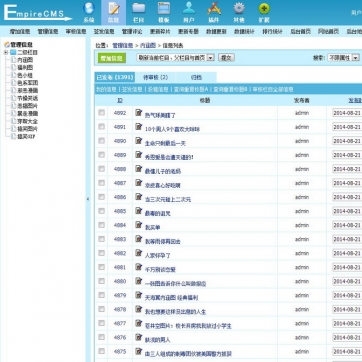The width and height of the screenshot is (362, 362).
Task: Open the 系统 (System) top navigation icon
Action: point(89,12)
